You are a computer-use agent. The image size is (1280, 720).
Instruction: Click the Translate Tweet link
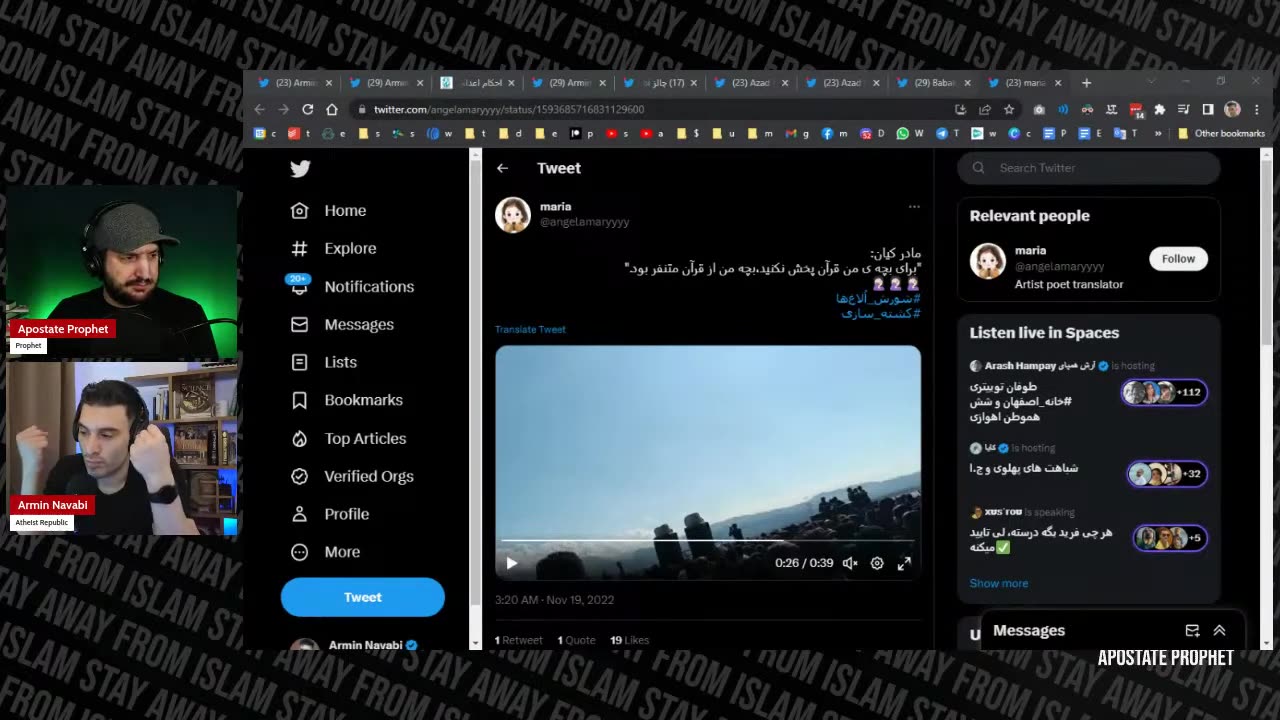[530, 329]
